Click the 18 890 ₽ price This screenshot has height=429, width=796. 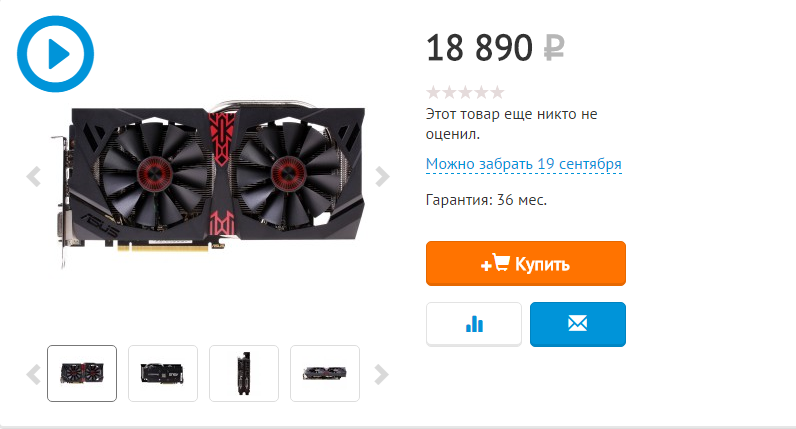(x=495, y=48)
